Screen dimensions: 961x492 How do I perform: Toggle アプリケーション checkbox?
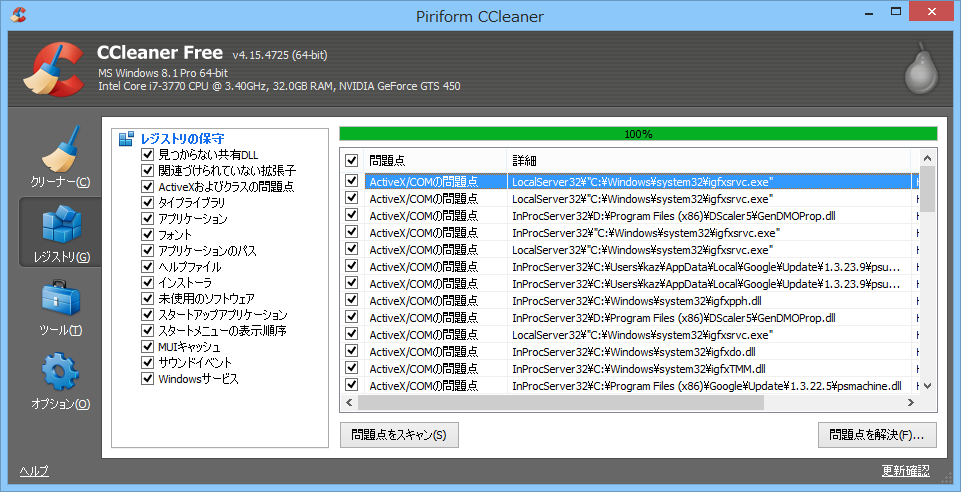(147, 218)
